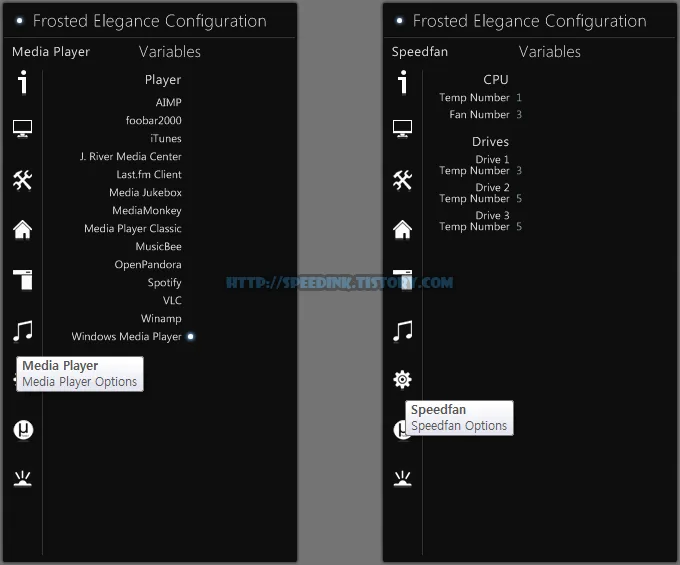Click the sunrise icon in Speedfan window
The width and height of the screenshot is (680, 565).
(x=402, y=479)
